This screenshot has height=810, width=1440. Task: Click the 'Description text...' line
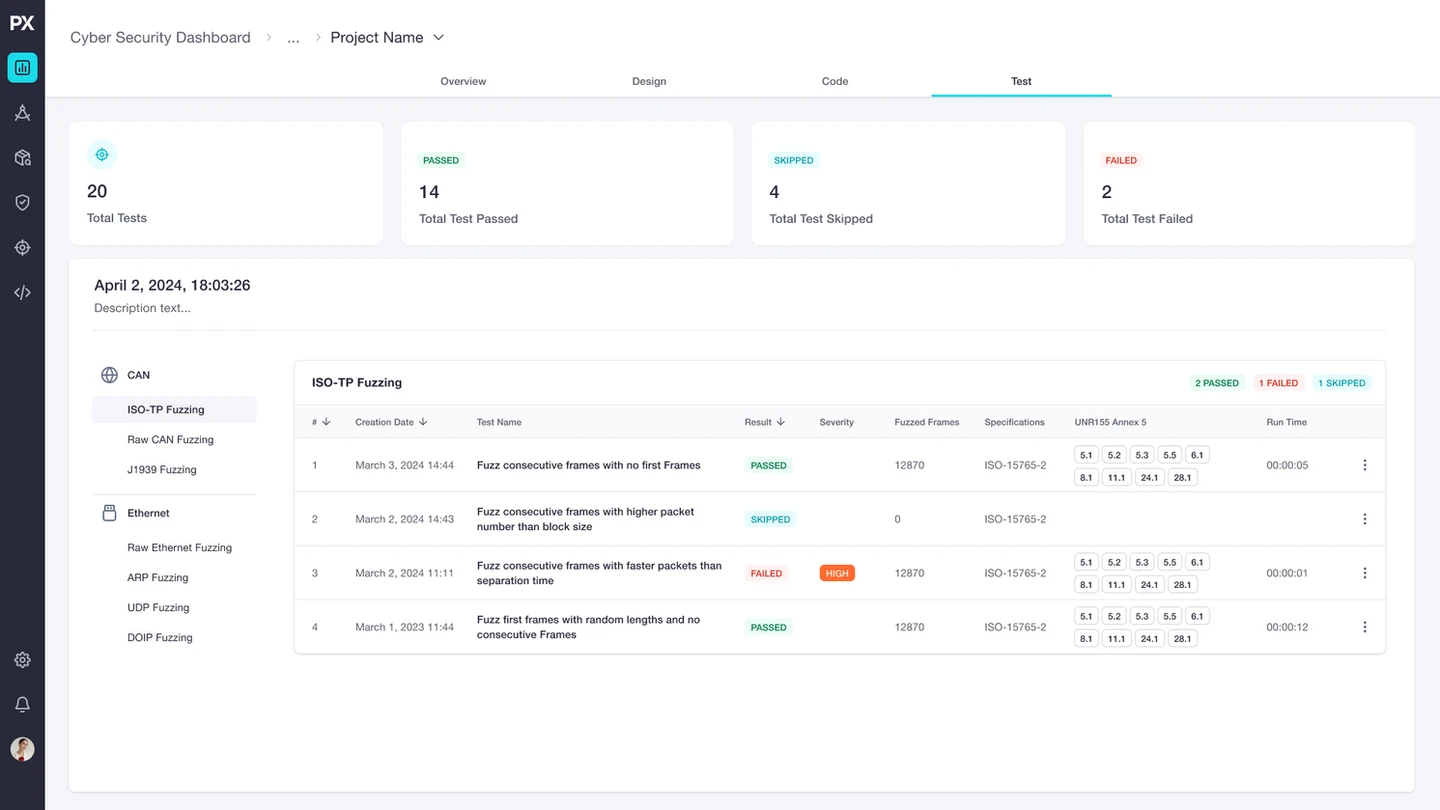(142, 308)
